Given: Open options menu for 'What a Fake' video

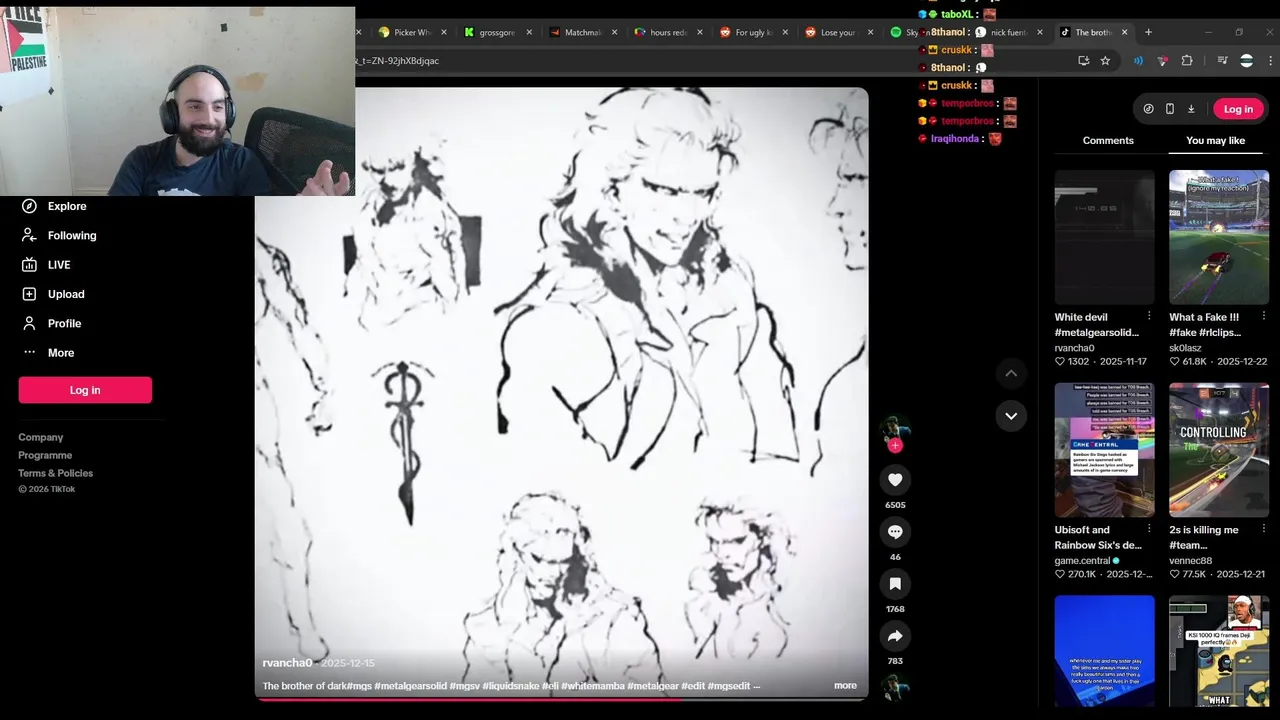Looking at the screenshot, I should [x=1263, y=316].
